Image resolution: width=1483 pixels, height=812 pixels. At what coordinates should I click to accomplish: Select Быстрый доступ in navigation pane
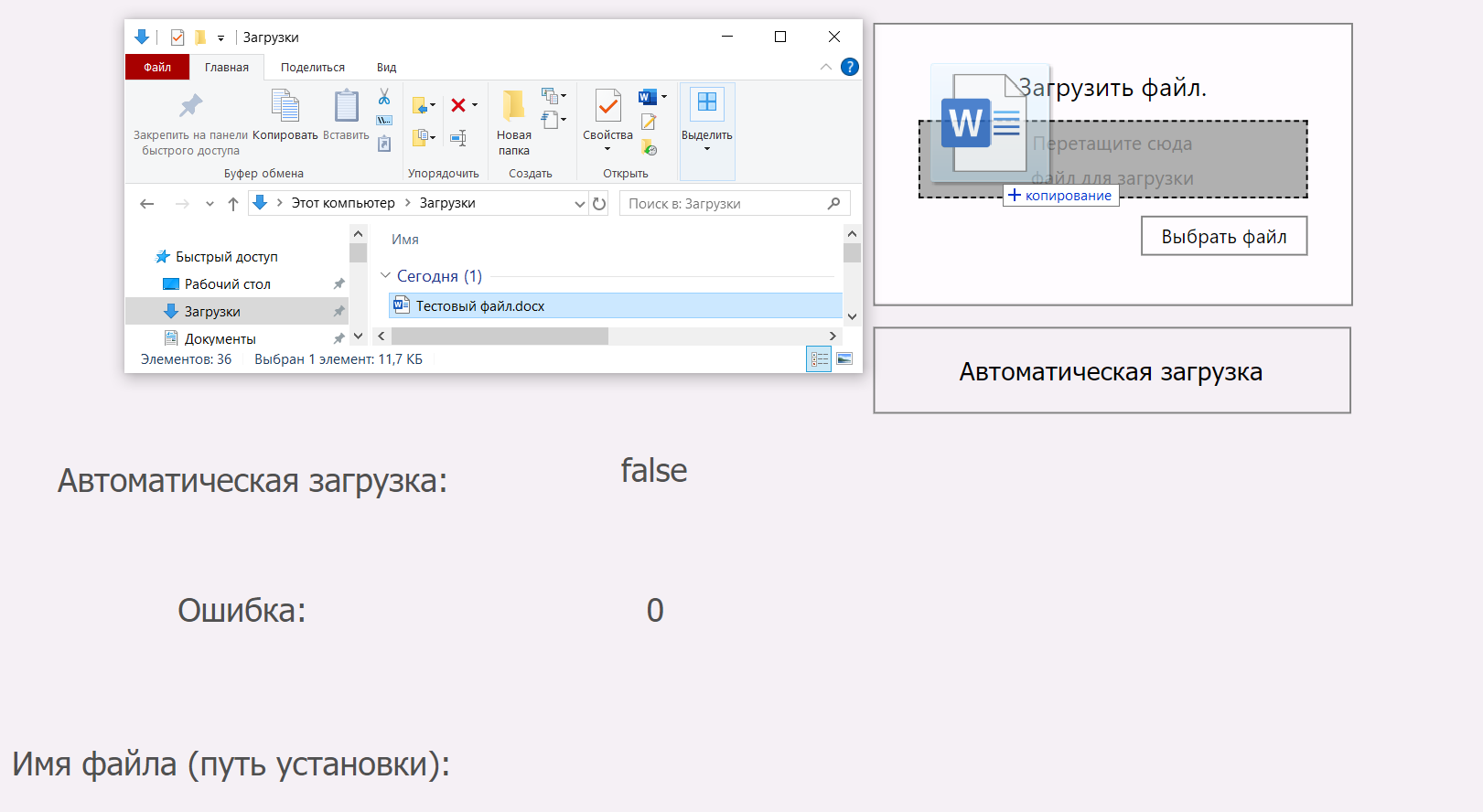pyautogui.click(x=227, y=257)
